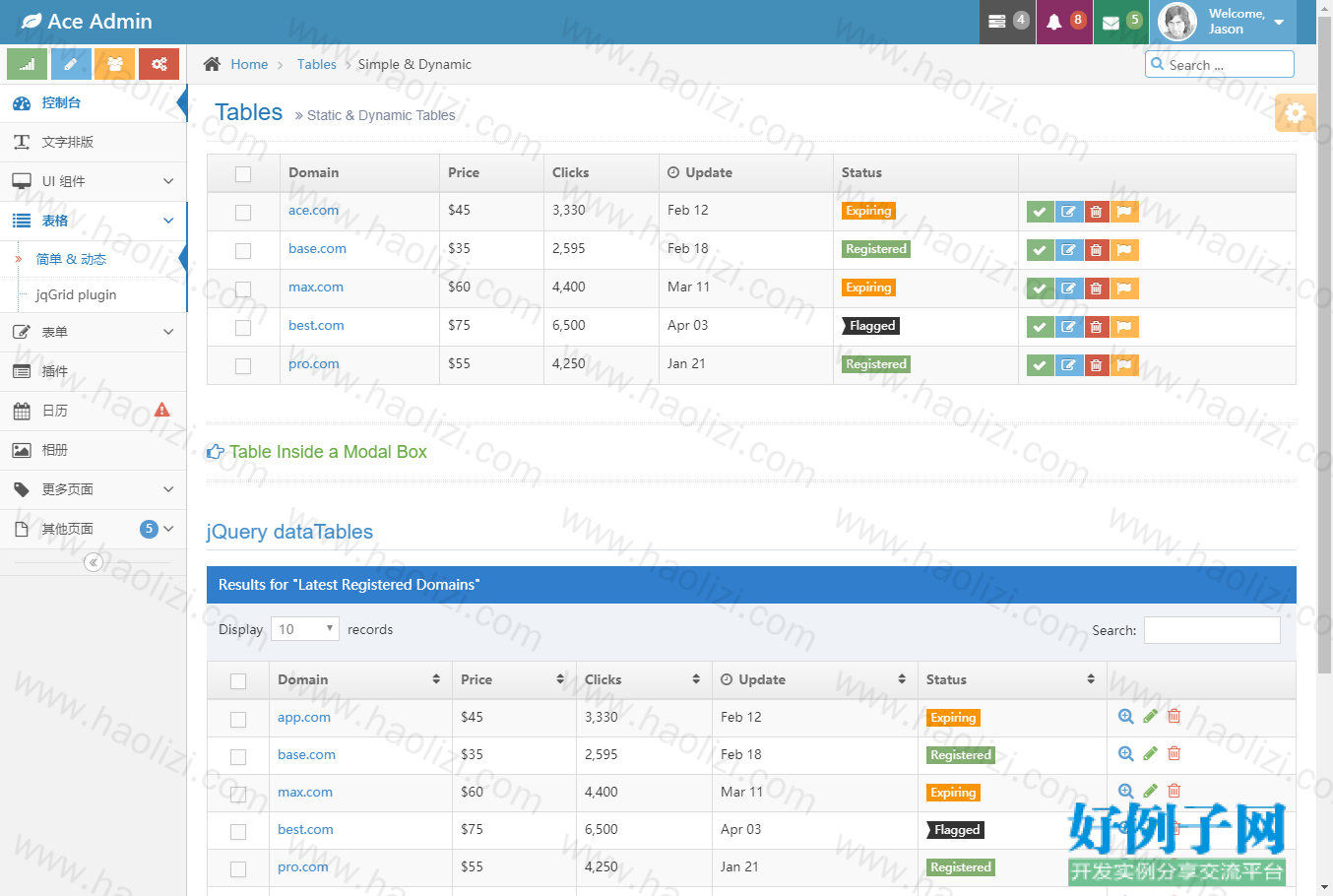Tick the checkbox next to ace.com

point(243,213)
